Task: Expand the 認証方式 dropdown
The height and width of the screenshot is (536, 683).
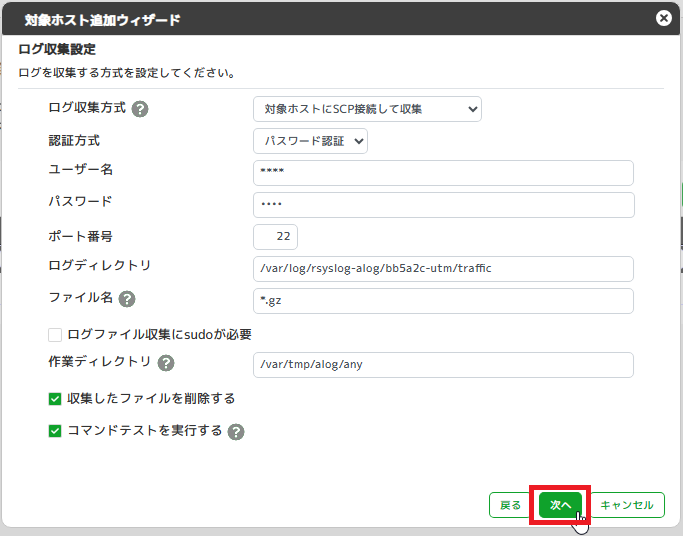Action: point(310,141)
